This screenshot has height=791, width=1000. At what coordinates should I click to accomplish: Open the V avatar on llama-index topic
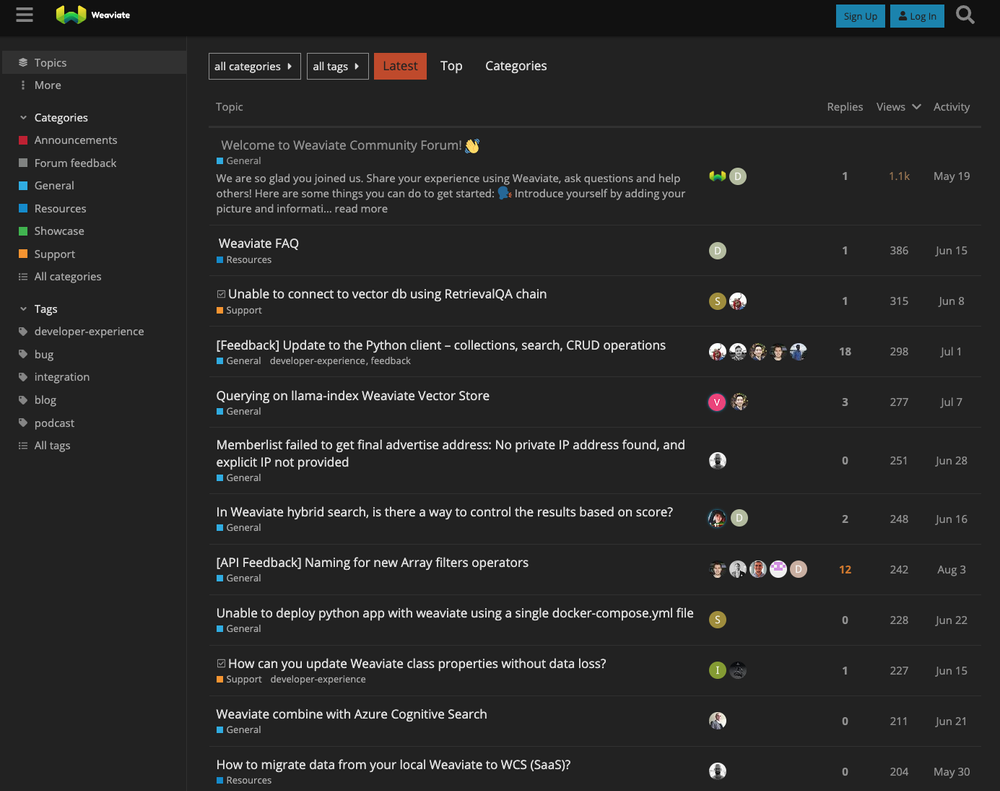click(717, 402)
